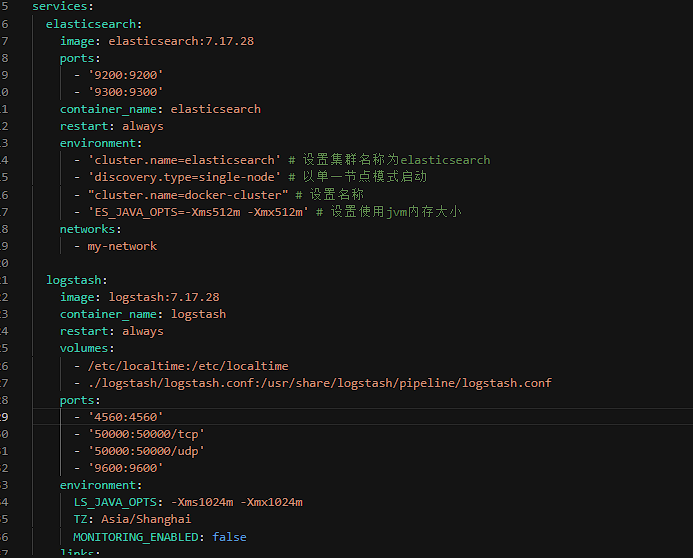Click the port mapping '50000:50000/udp'
Image resolution: width=693 pixels, height=558 pixels.
(x=146, y=451)
